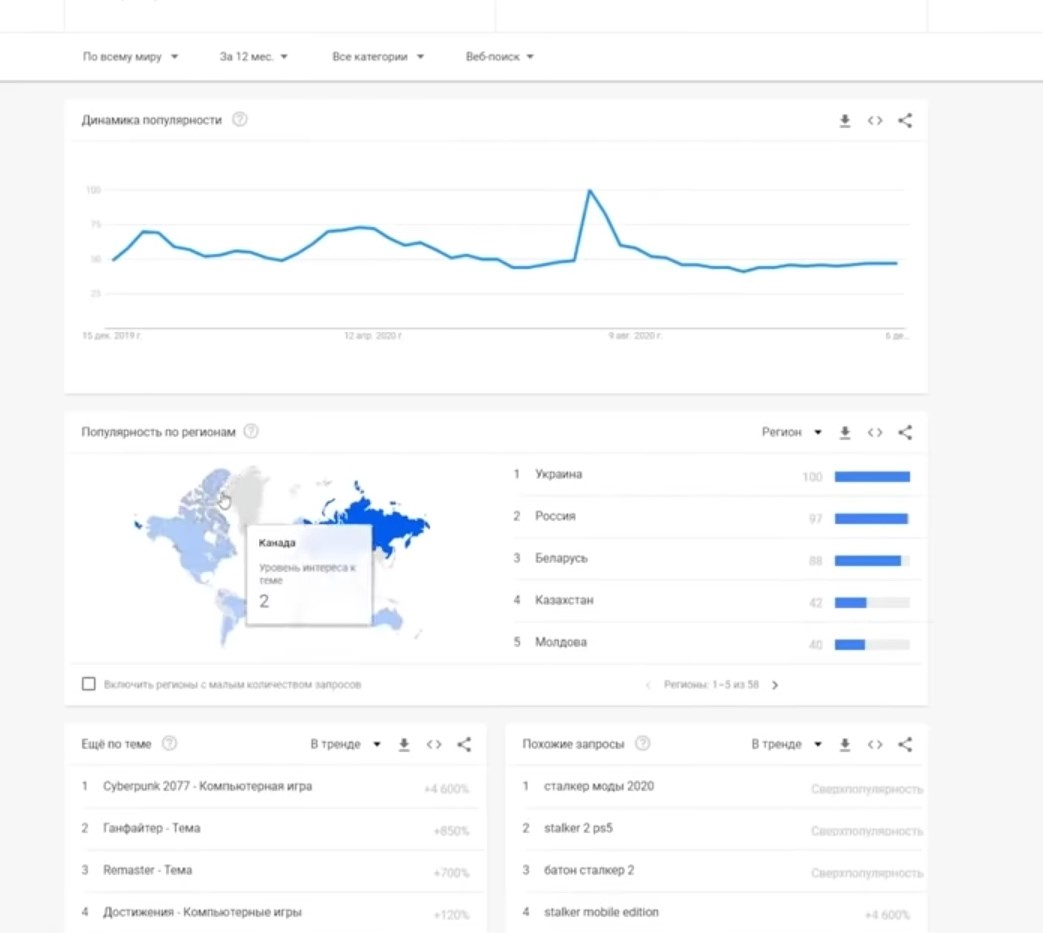Share the popularity dynamics chart

point(905,120)
